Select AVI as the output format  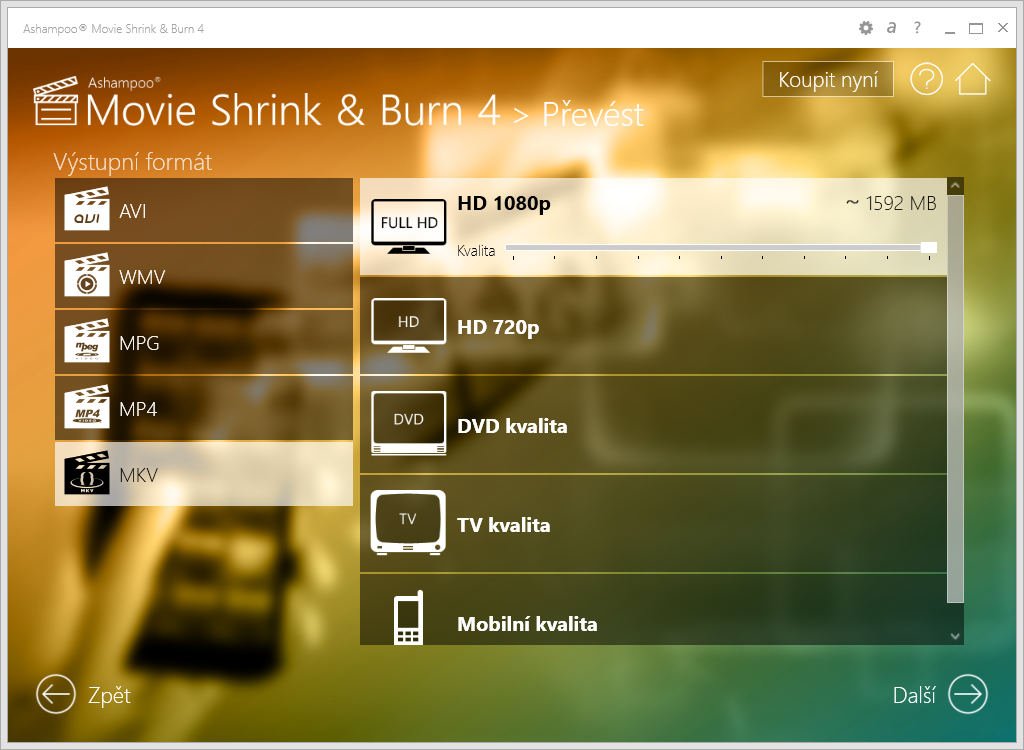coord(204,210)
